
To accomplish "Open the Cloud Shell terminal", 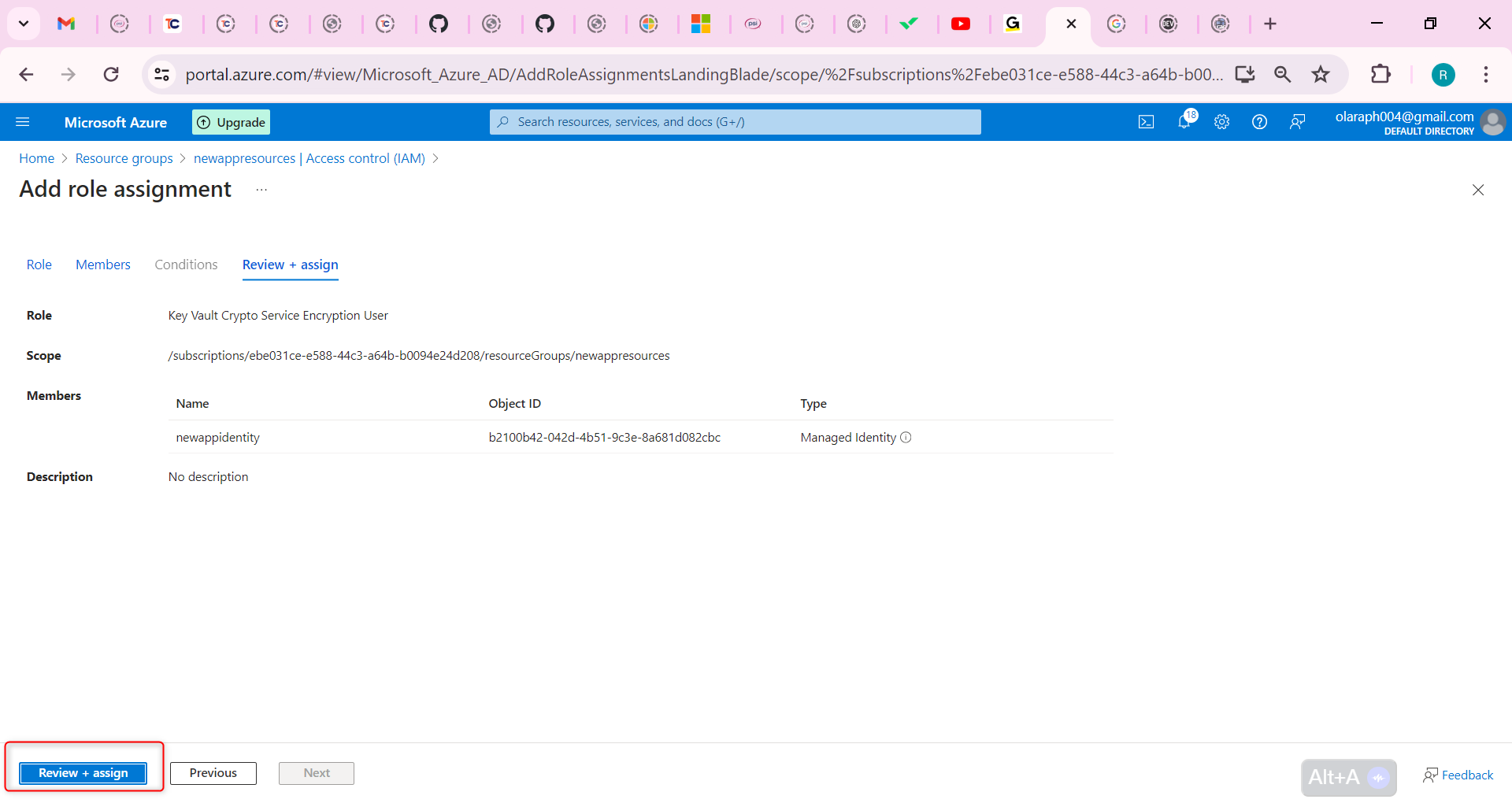I will [1146, 121].
